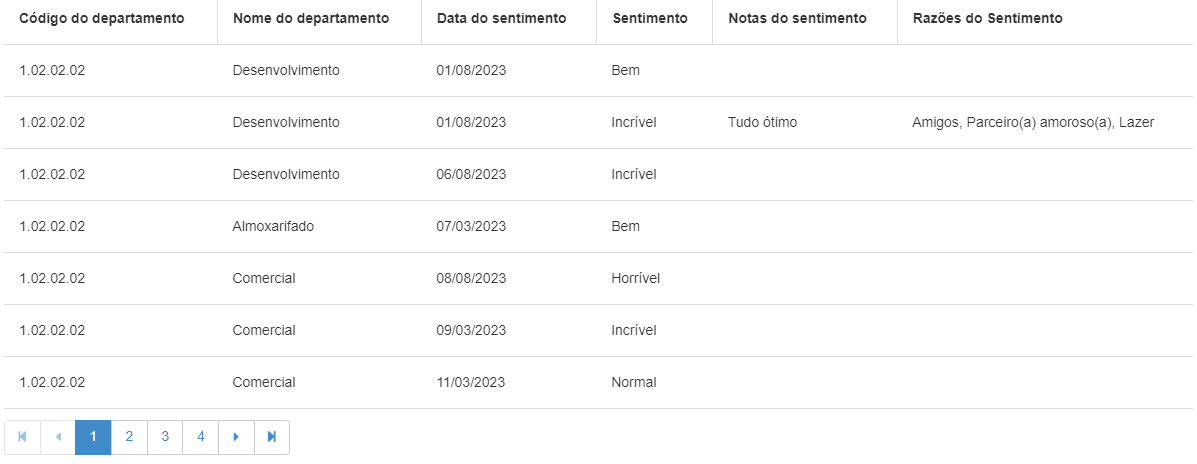1197x464 pixels.
Task: Sort by the Sentimento column header
Action: tap(649, 19)
